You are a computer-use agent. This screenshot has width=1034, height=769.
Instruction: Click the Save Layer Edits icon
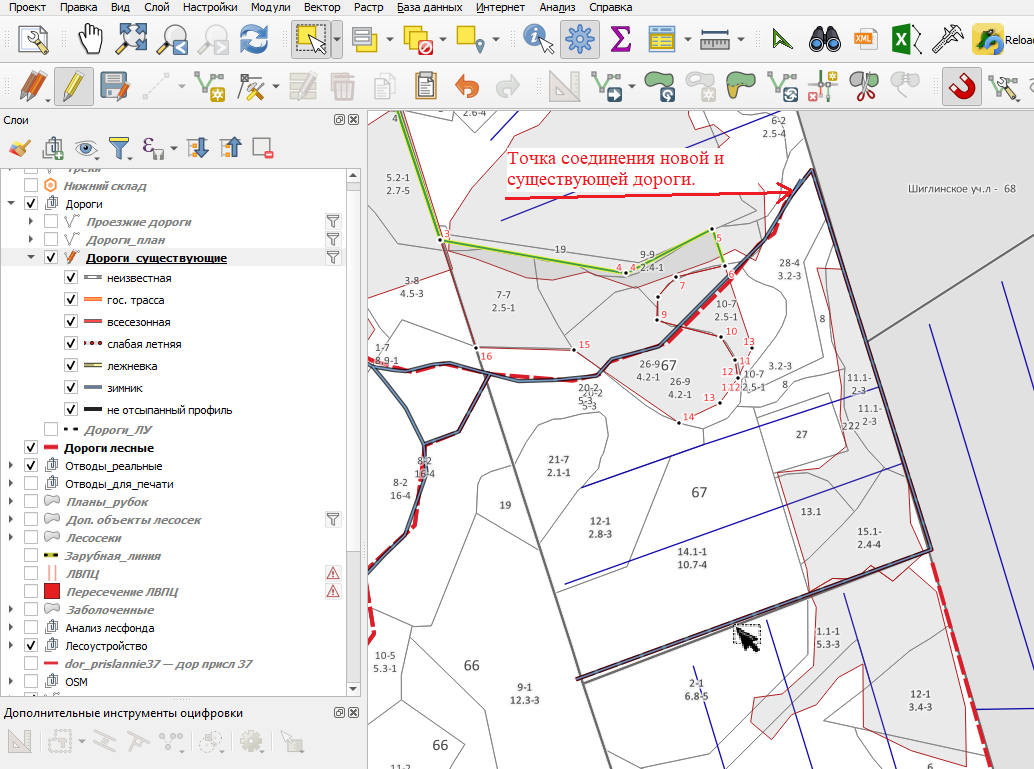pos(114,86)
